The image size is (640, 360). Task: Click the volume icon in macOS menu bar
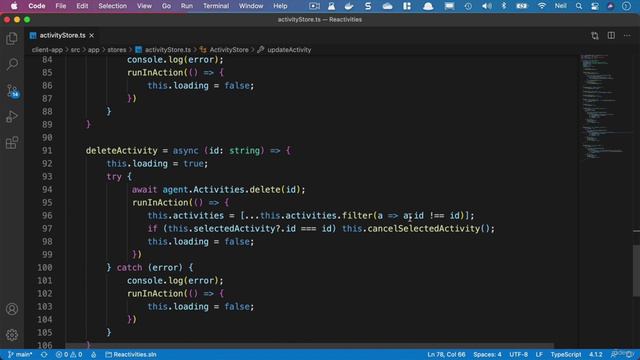point(487,6)
